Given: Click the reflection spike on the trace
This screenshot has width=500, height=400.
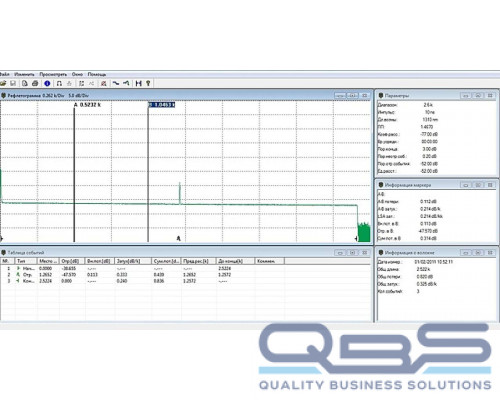Looking at the screenshot, I should [x=180, y=193].
